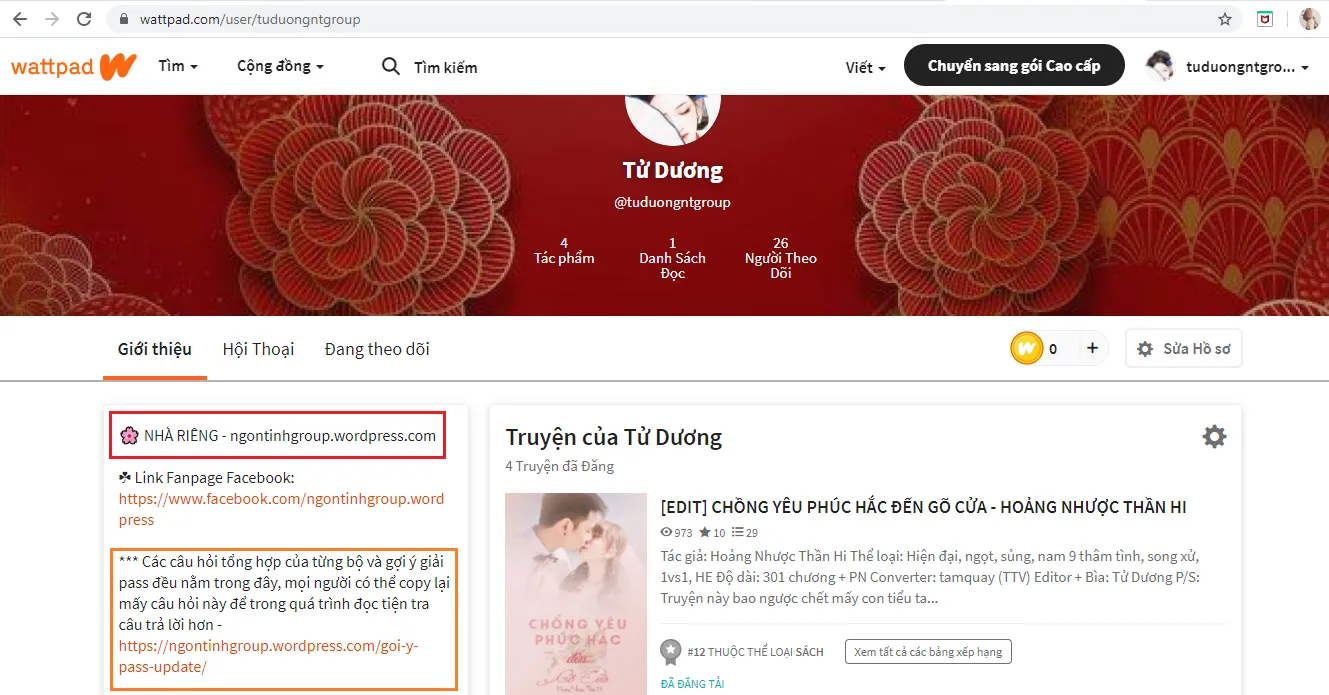Viewport: 1329px width, 695px height.
Task: Click Xem tất cả các bảng xếp hạng
Action: pyautogui.click(x=927, y=652)
